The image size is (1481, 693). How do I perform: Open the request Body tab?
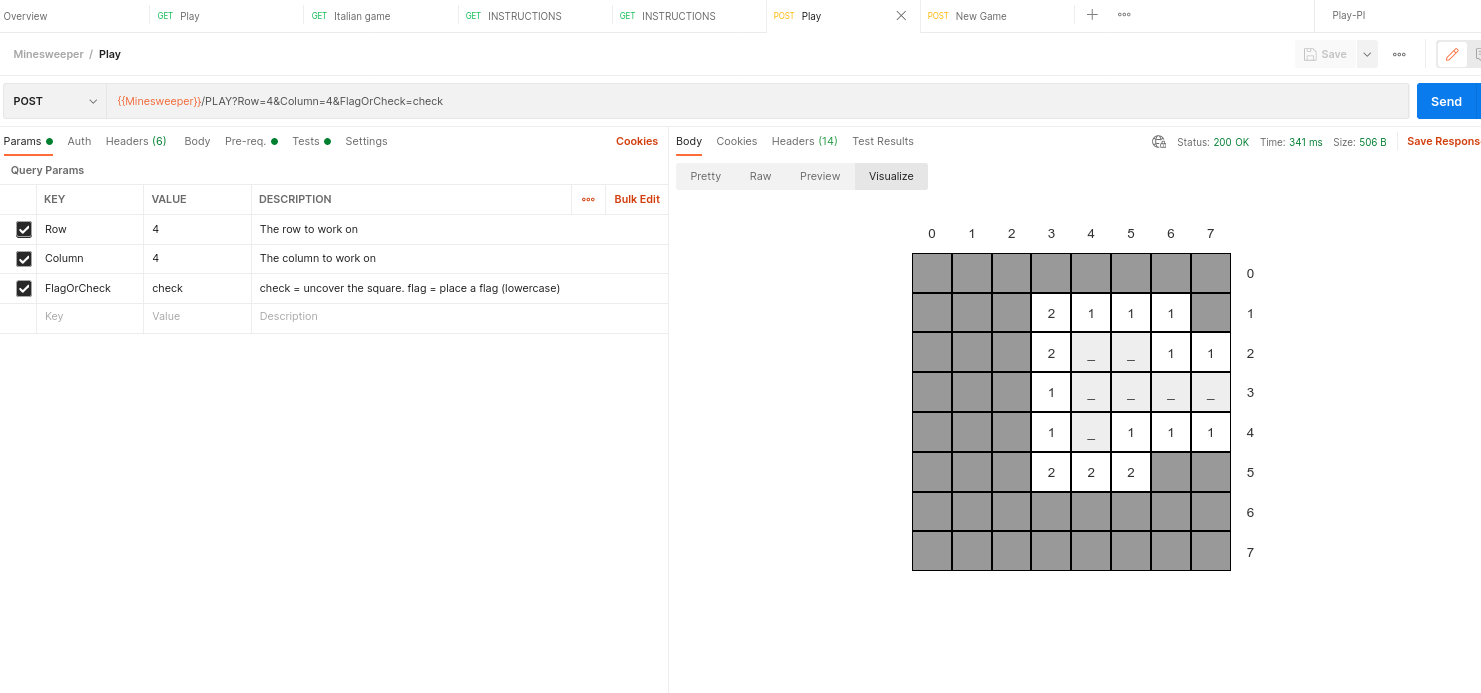[x=197, y=141]
